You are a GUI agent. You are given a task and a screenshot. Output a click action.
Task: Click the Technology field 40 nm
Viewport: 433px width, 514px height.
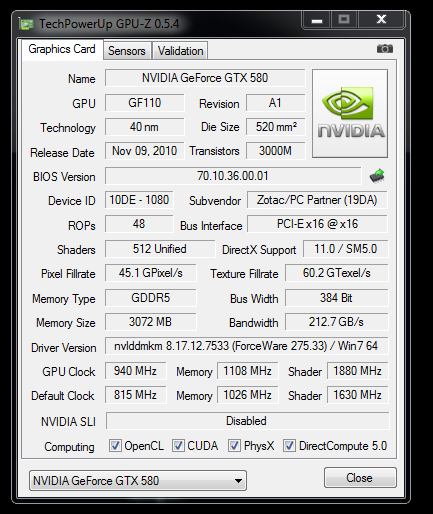coord(145,127)
